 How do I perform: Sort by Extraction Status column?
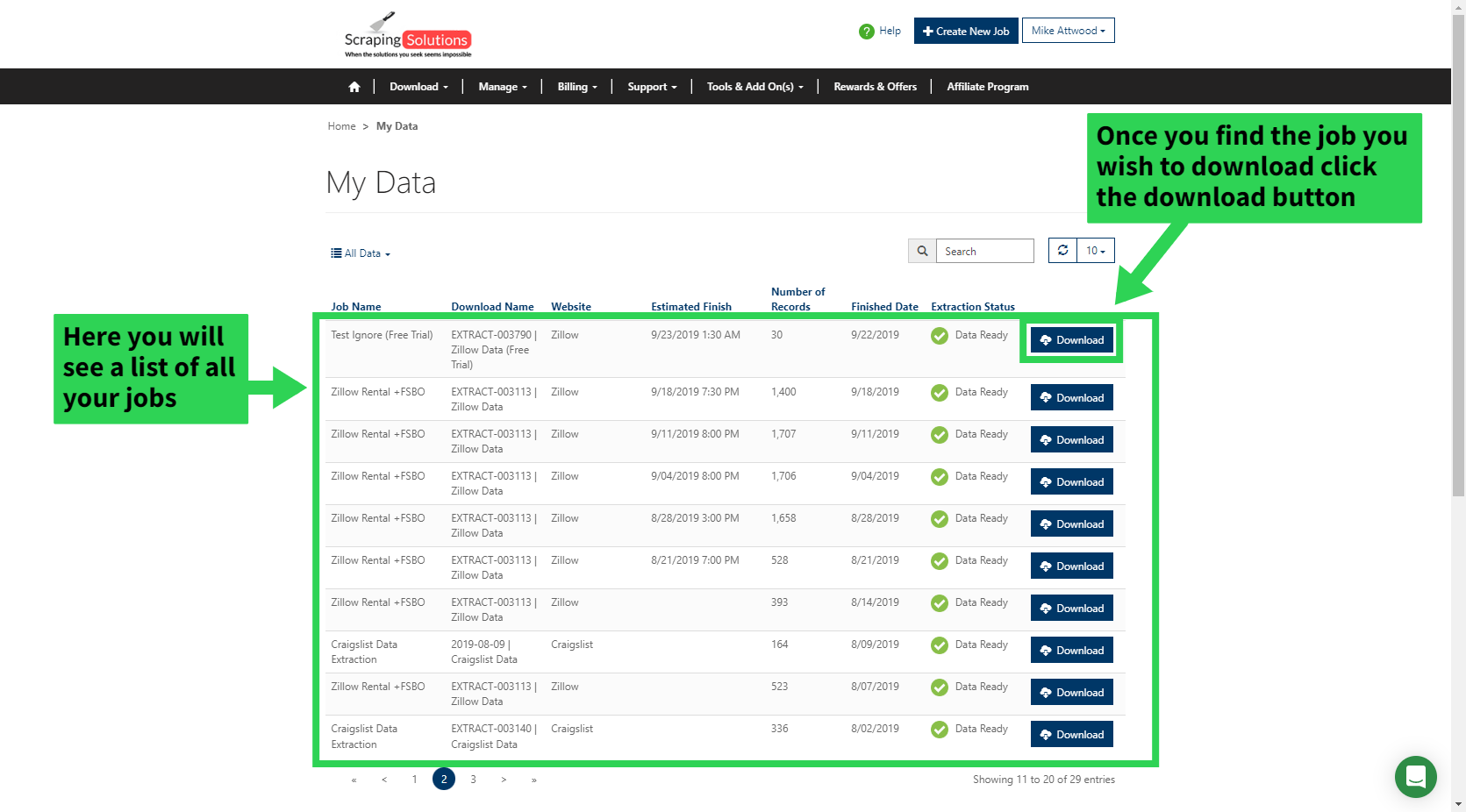pyautogui.click(x=973, y=307)
